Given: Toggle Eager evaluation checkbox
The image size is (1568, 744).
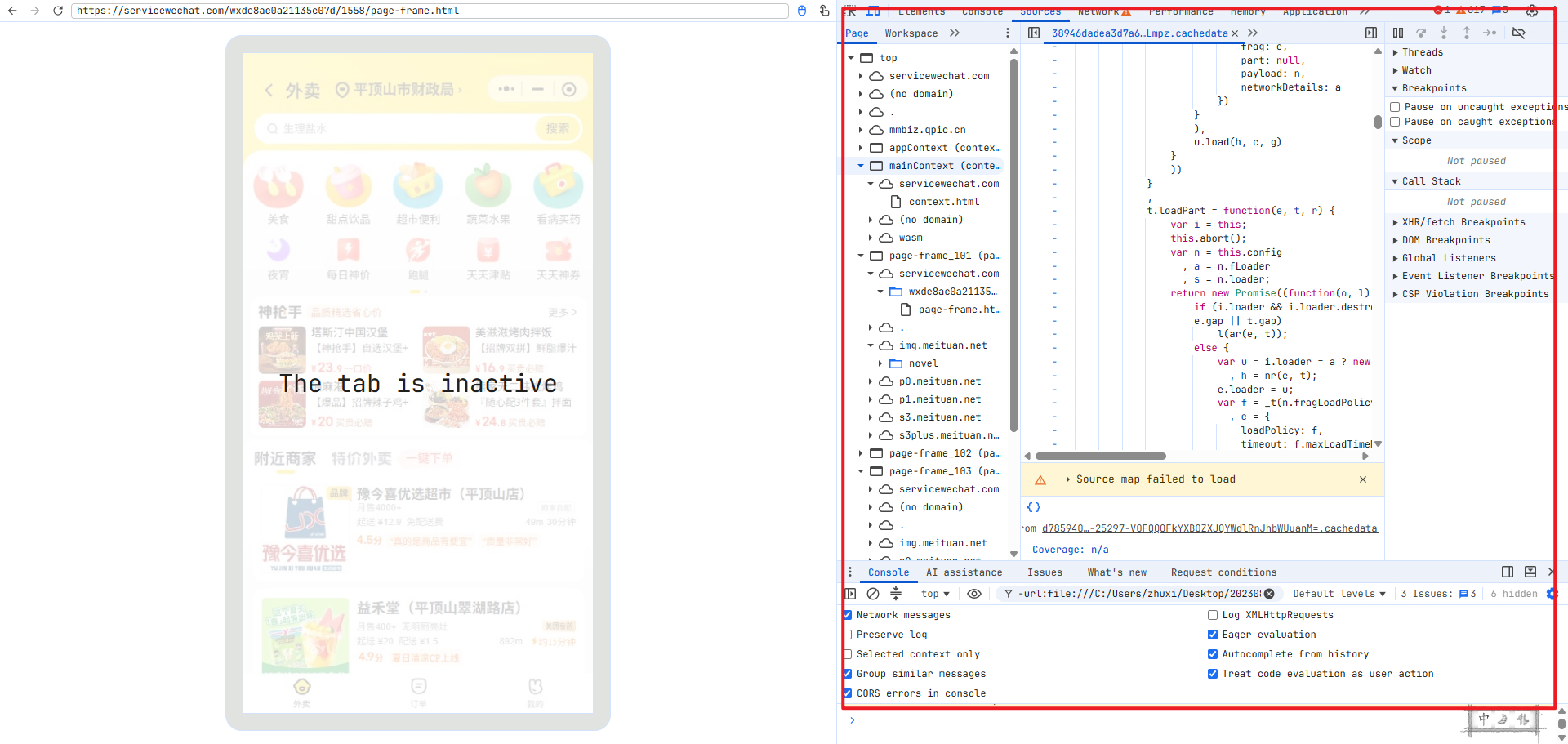Looking at the screenshot, I should pyautogui.click(x=1213, y=635).
